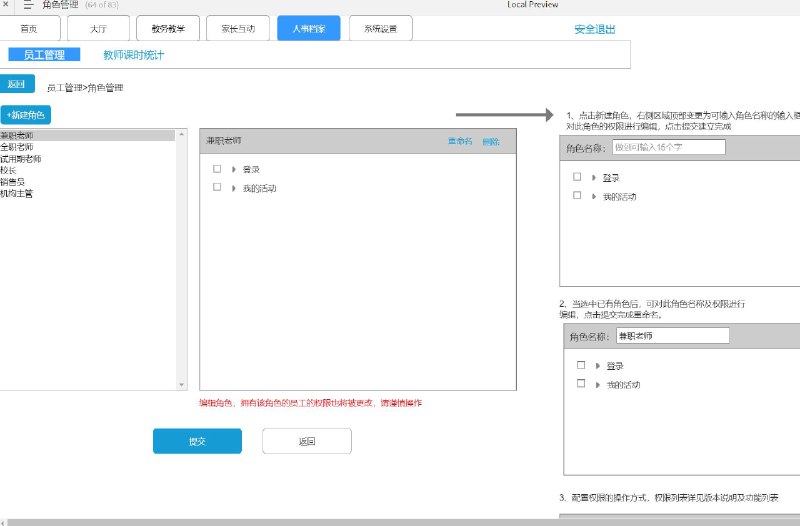Go to the 首页 tab
This screenshot has width=800, height=526.
pyautogui.click(x=29, y=29)
